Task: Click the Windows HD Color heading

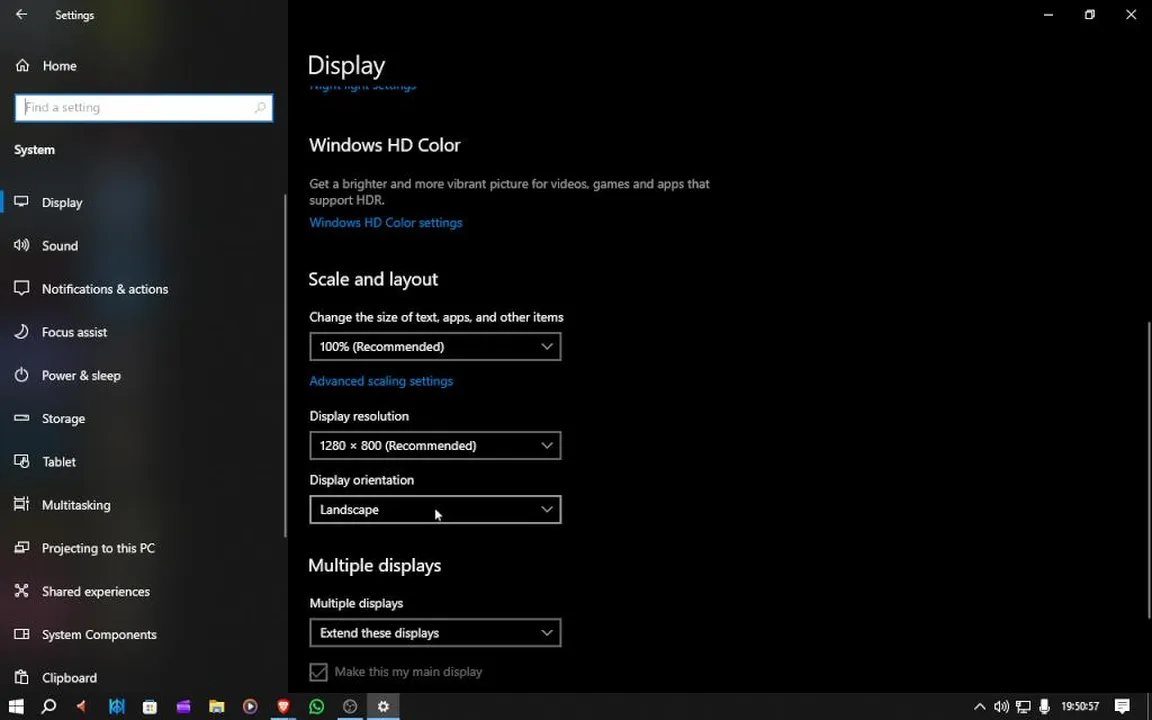Action: (385, 145)
